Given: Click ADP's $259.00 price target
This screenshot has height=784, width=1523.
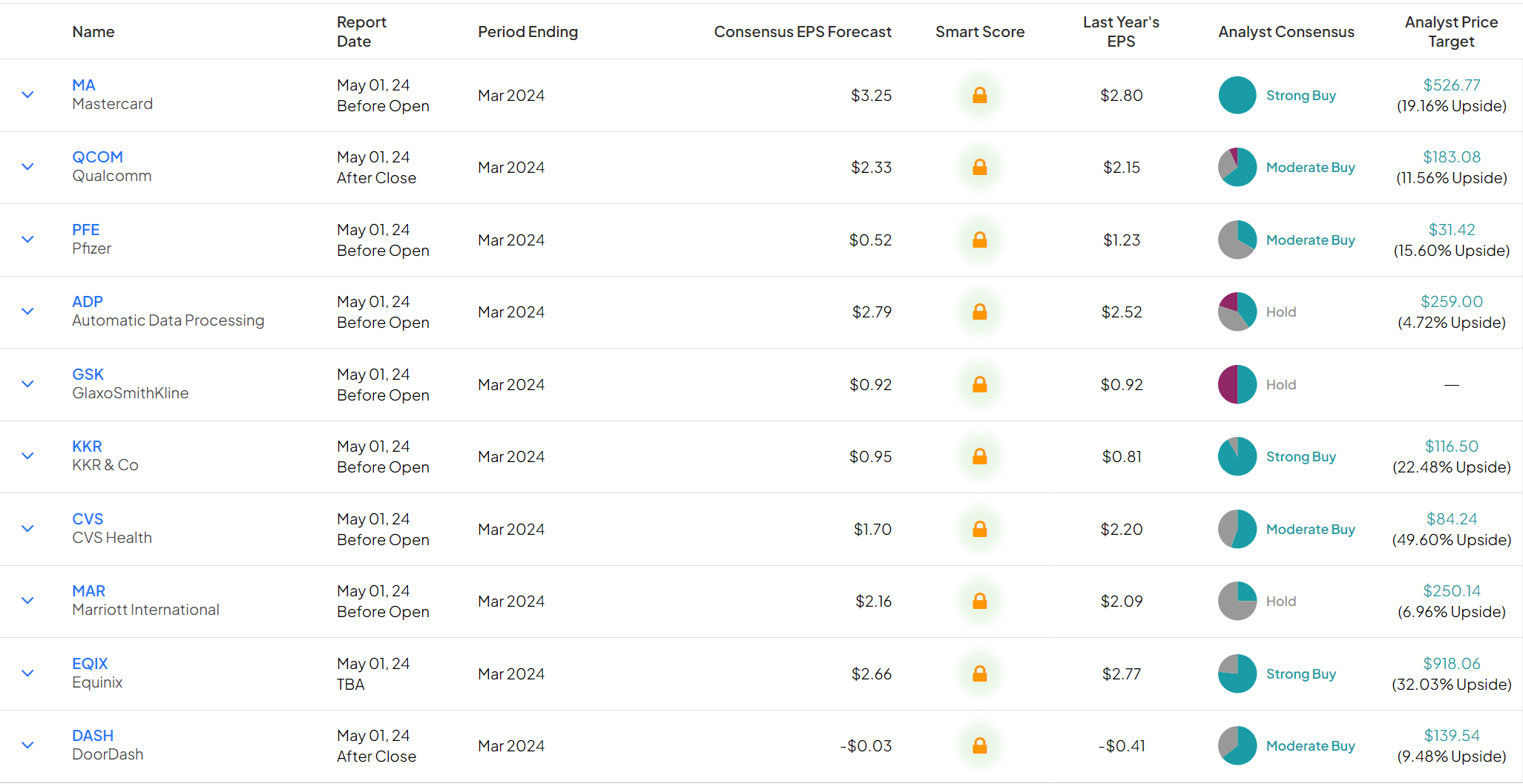Looking at the screenshot, I should pos(1452,302).
